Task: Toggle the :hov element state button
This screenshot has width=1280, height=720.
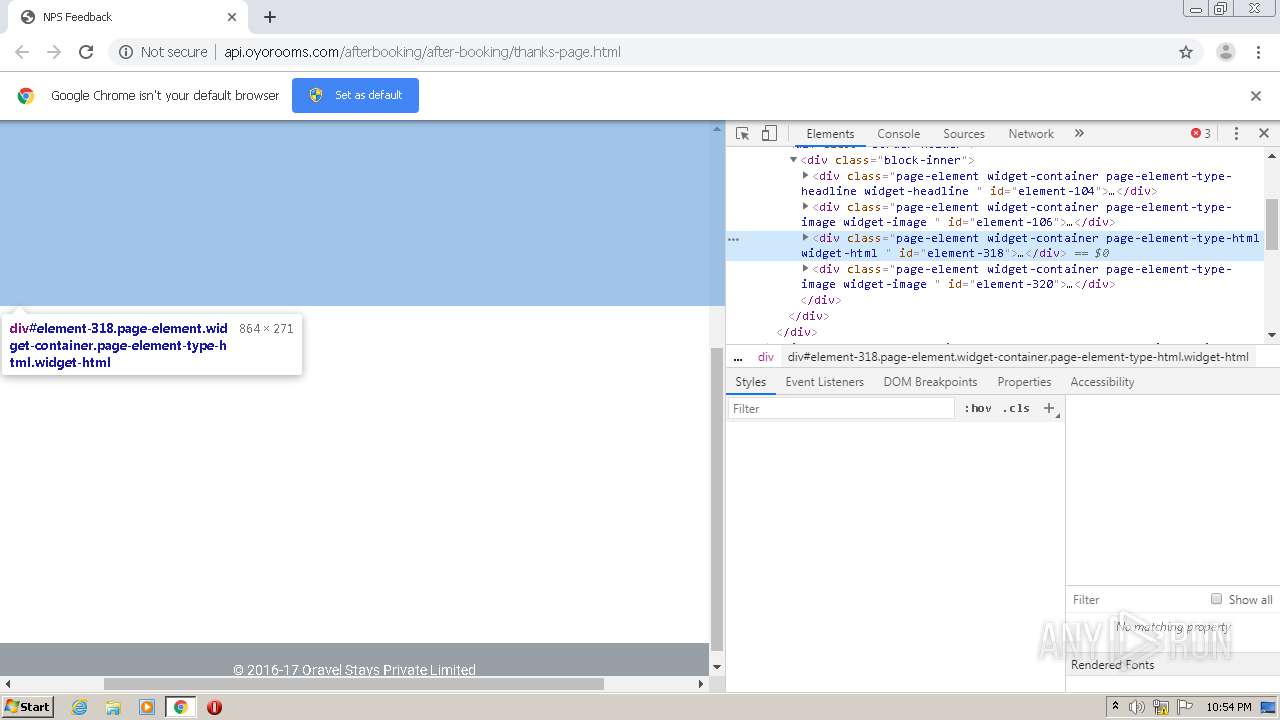Action: pos(978,408)
